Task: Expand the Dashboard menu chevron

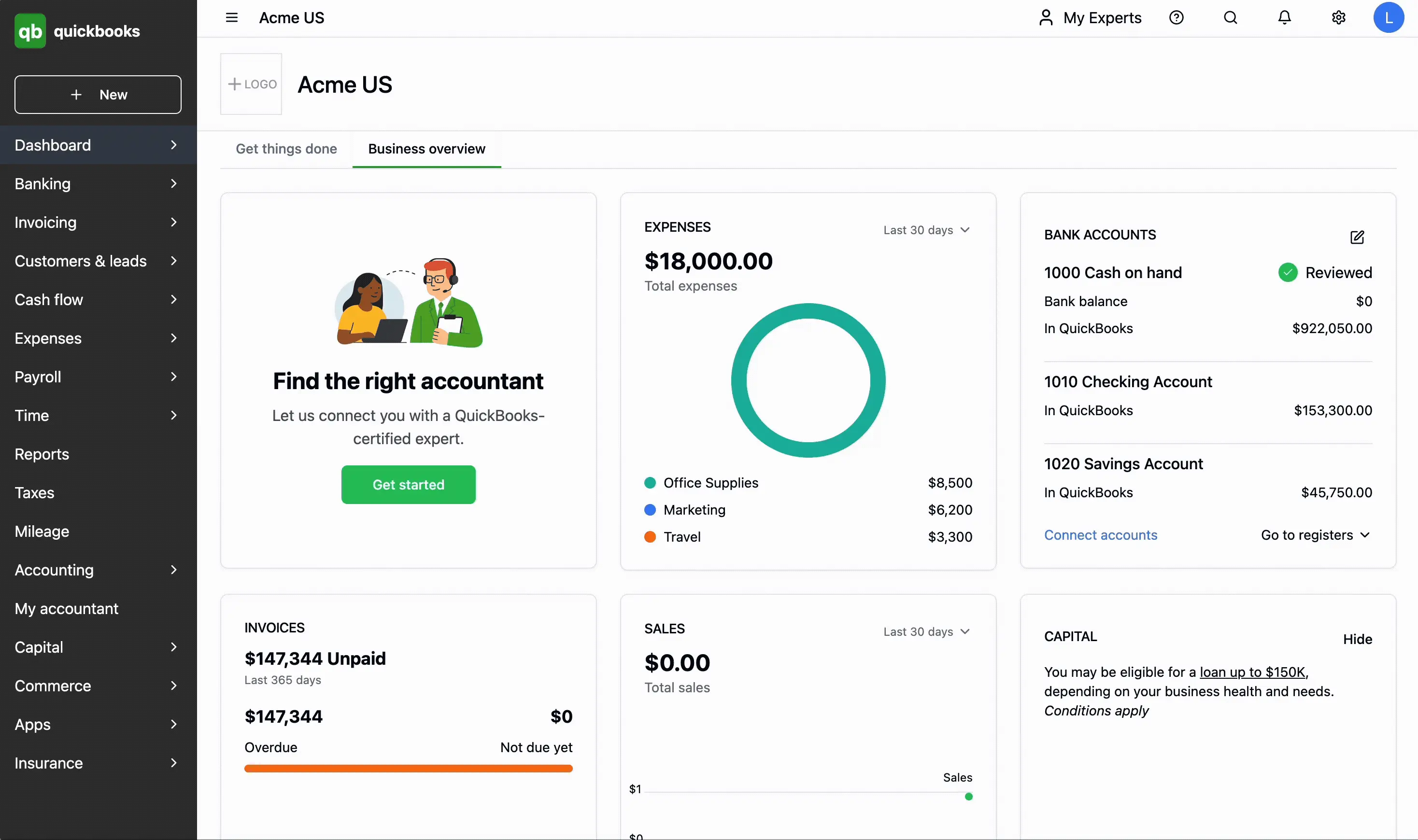Action: click(x=174, y=145)
